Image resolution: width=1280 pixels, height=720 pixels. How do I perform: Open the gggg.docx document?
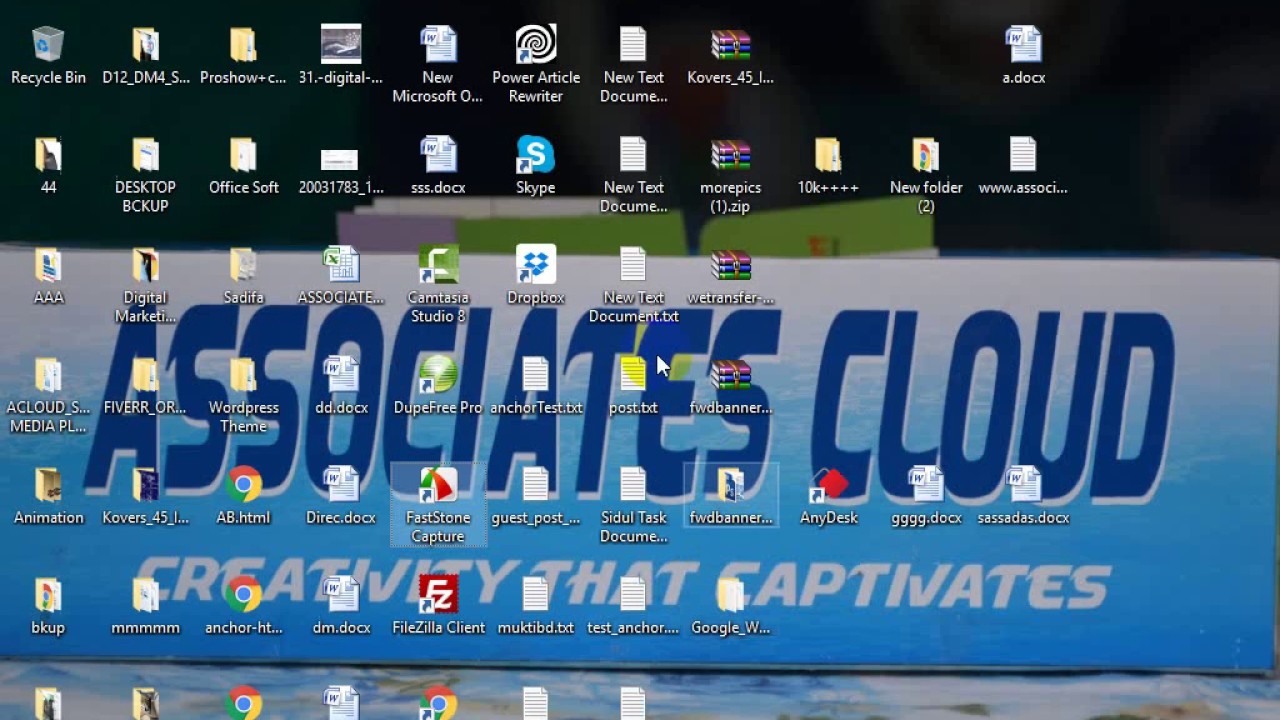tap(926, 496)
